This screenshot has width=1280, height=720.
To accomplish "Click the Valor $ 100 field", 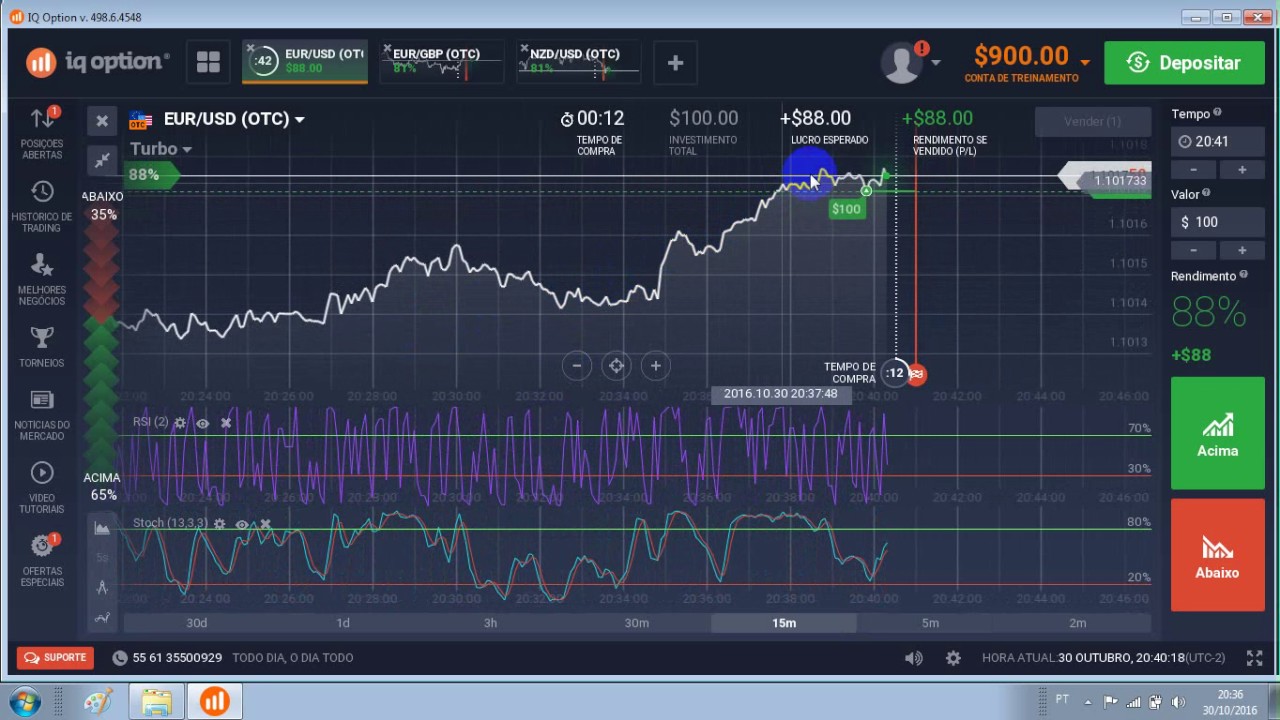I will click(1218, 222).
